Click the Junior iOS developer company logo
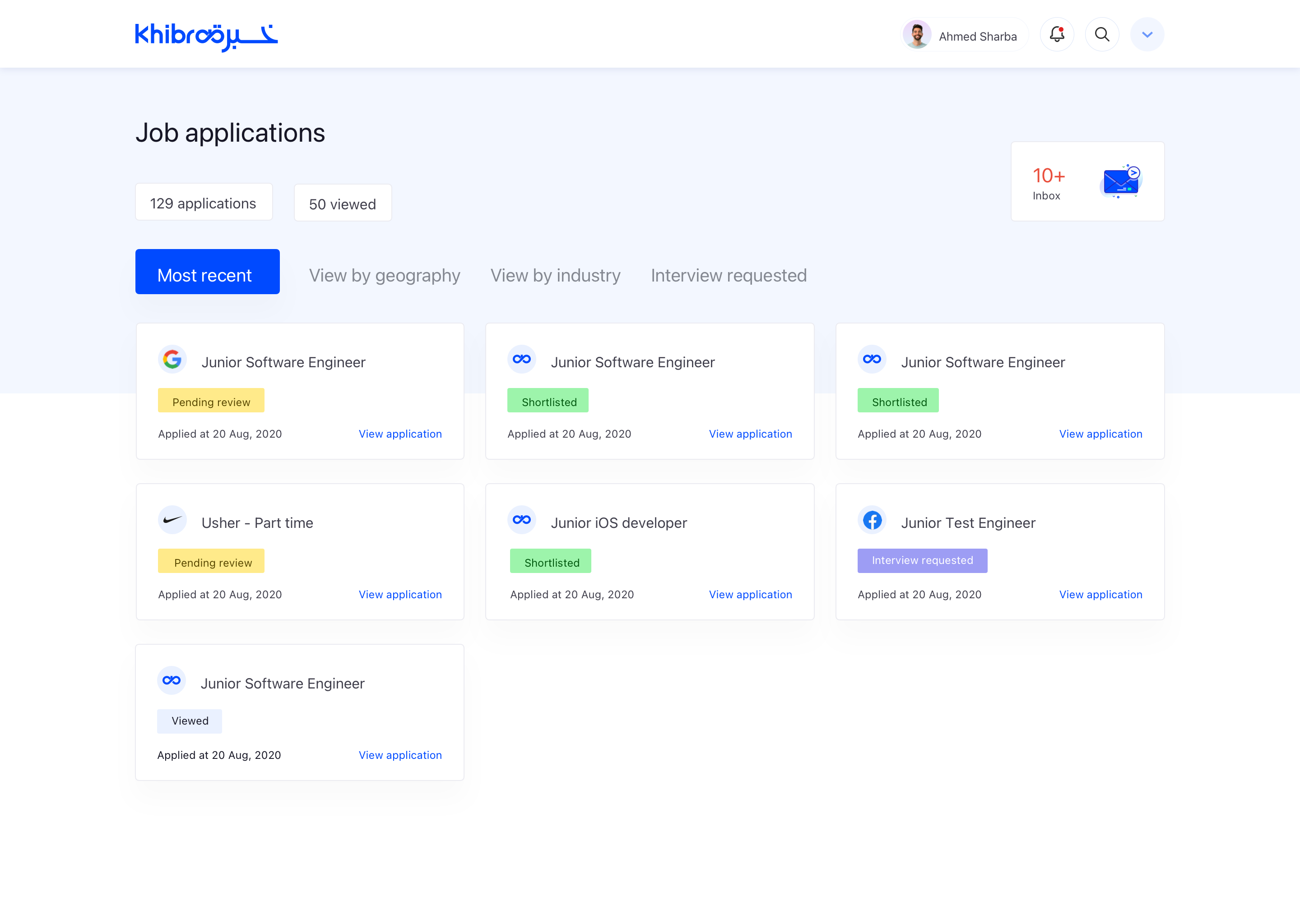This screenshot has width=1300, height=924. (x=521, y=520)
